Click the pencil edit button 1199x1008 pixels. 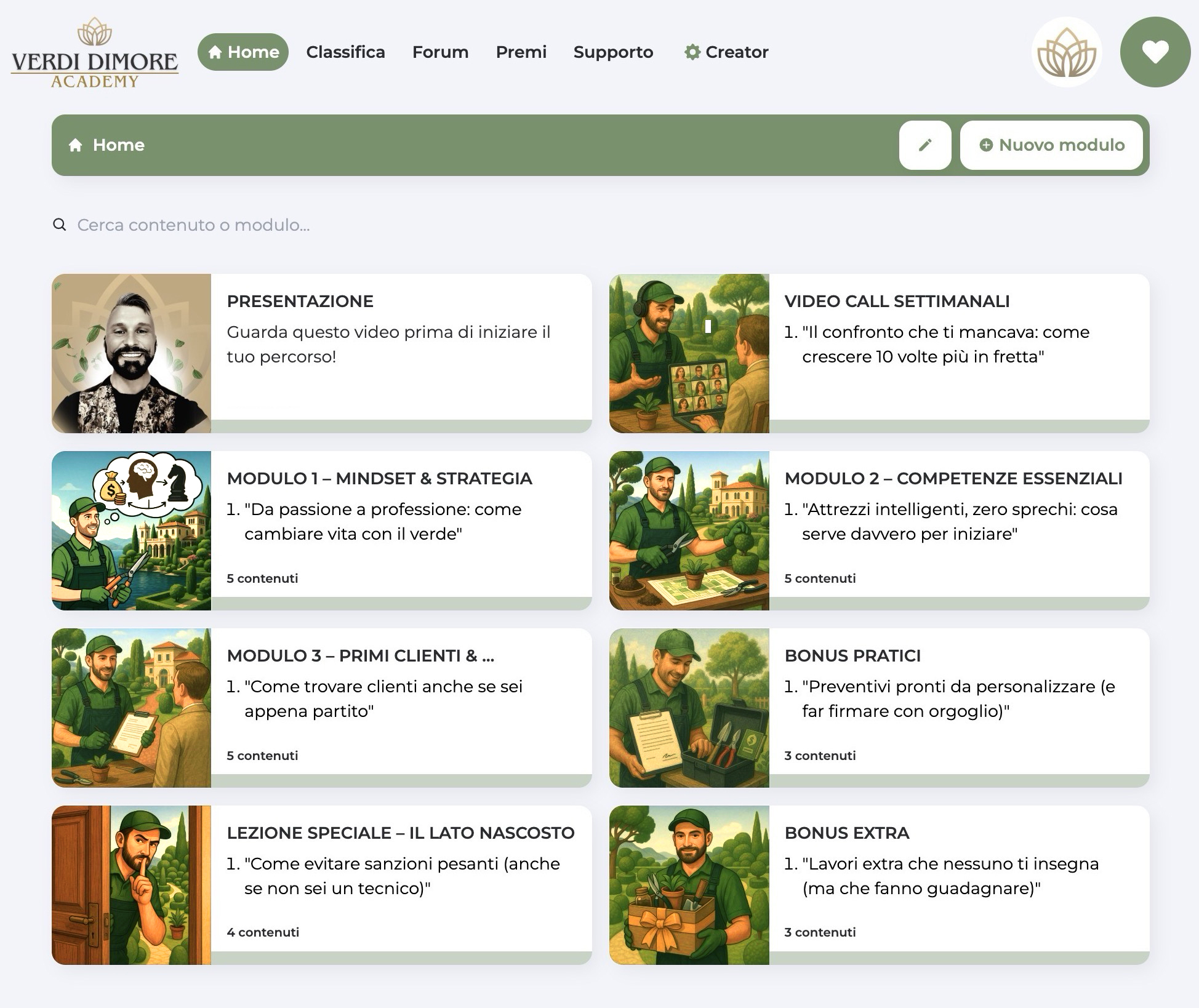click(x=925, y=145)
